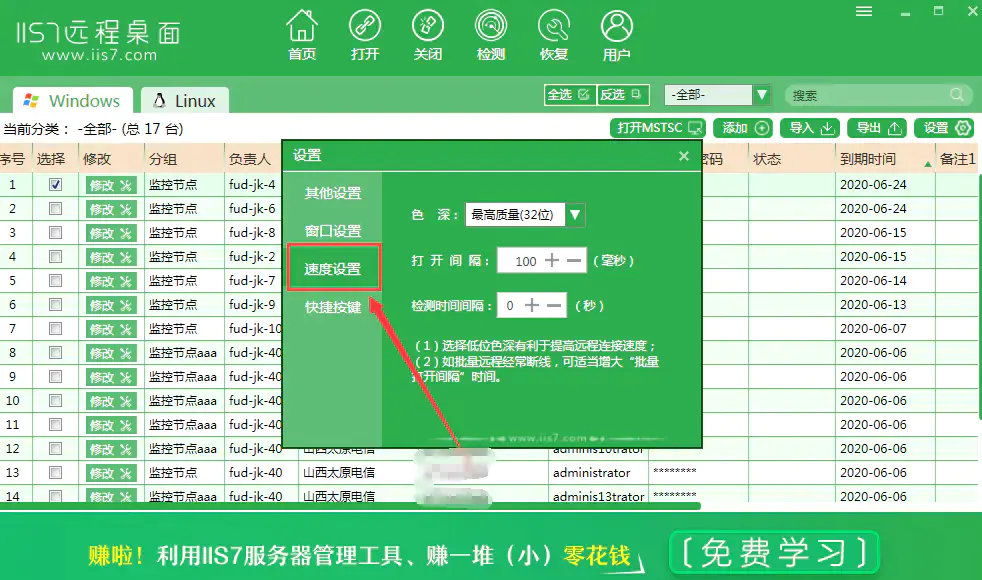Screen dimensions: 982x580
Task: Click the horizontal scrollbar below table
Action: [351, 506]
